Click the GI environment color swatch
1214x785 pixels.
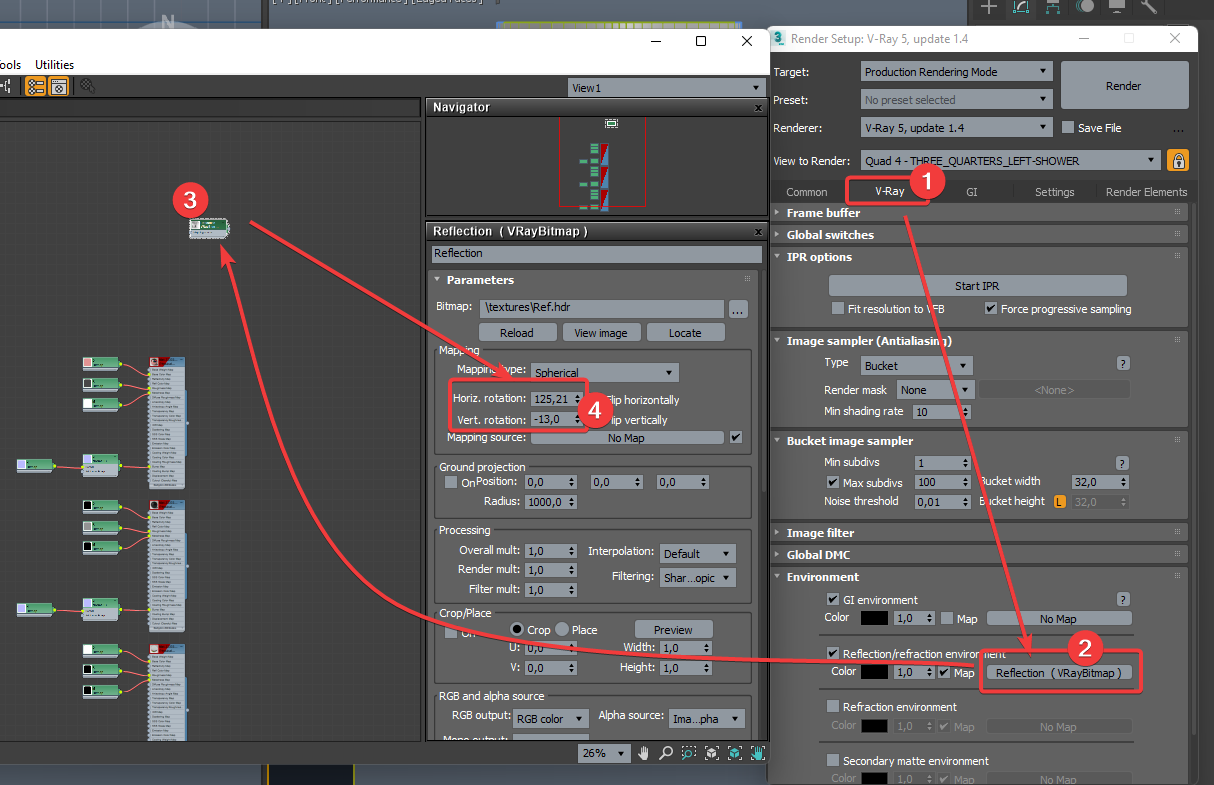click(873, 619)
